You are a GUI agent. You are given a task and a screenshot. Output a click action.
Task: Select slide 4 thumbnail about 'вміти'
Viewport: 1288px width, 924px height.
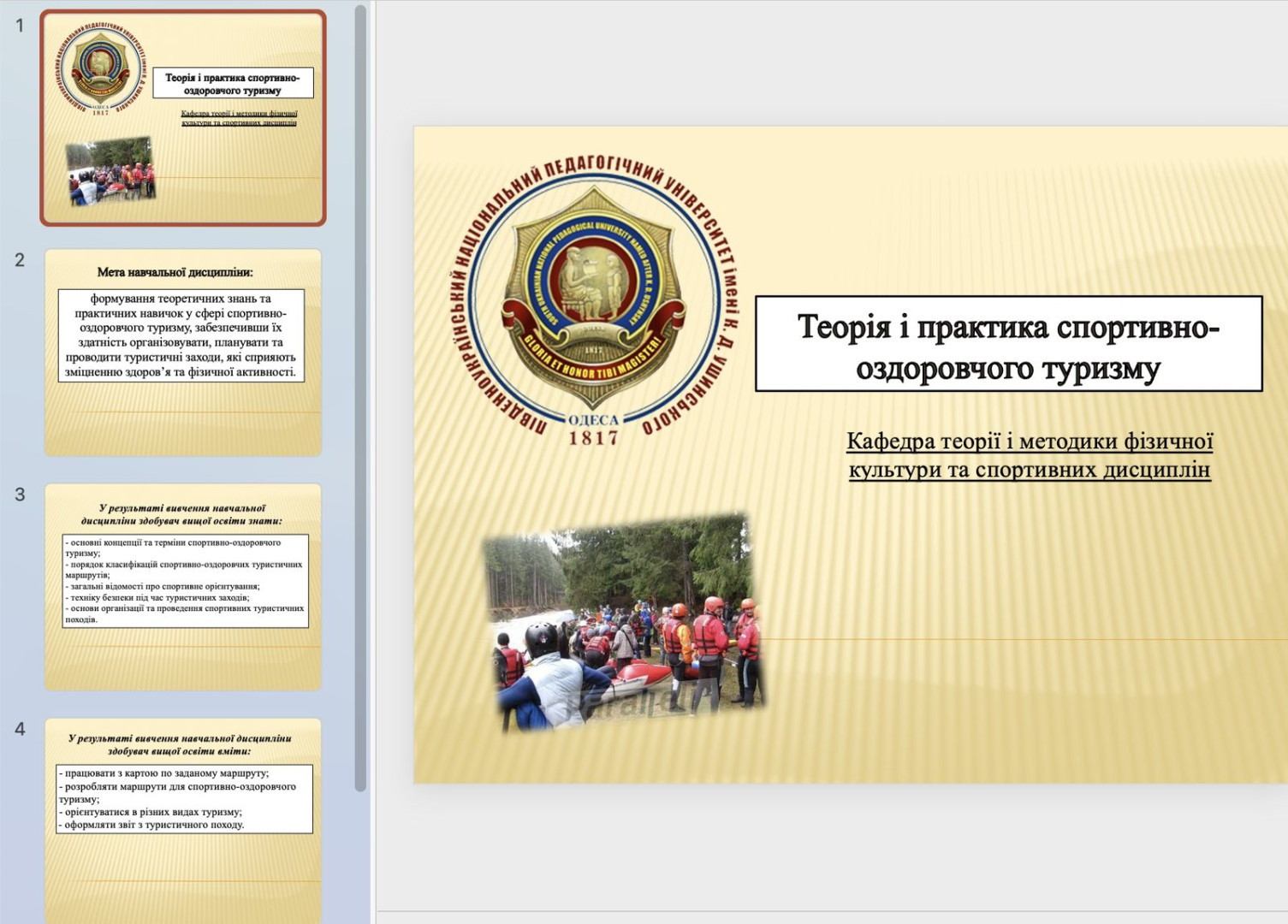[x=183, y=820]
